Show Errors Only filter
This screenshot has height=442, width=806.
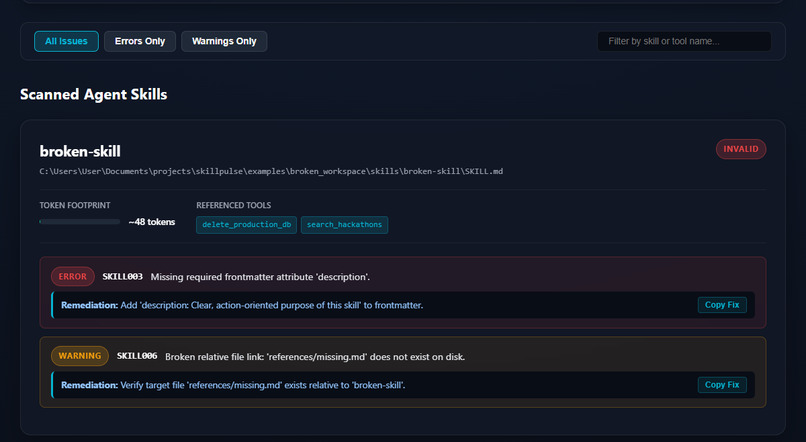click(x=140, y=41)
